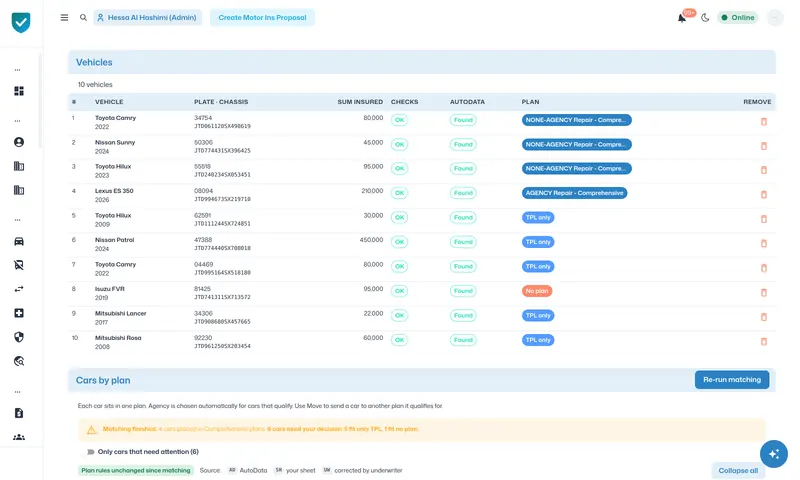Image resolution: width=800 pixels, height=480 pixels.
Task: Click Found autodata badge for Isuzu FVR
Action: pyautogui.click(x=463, y=291)
